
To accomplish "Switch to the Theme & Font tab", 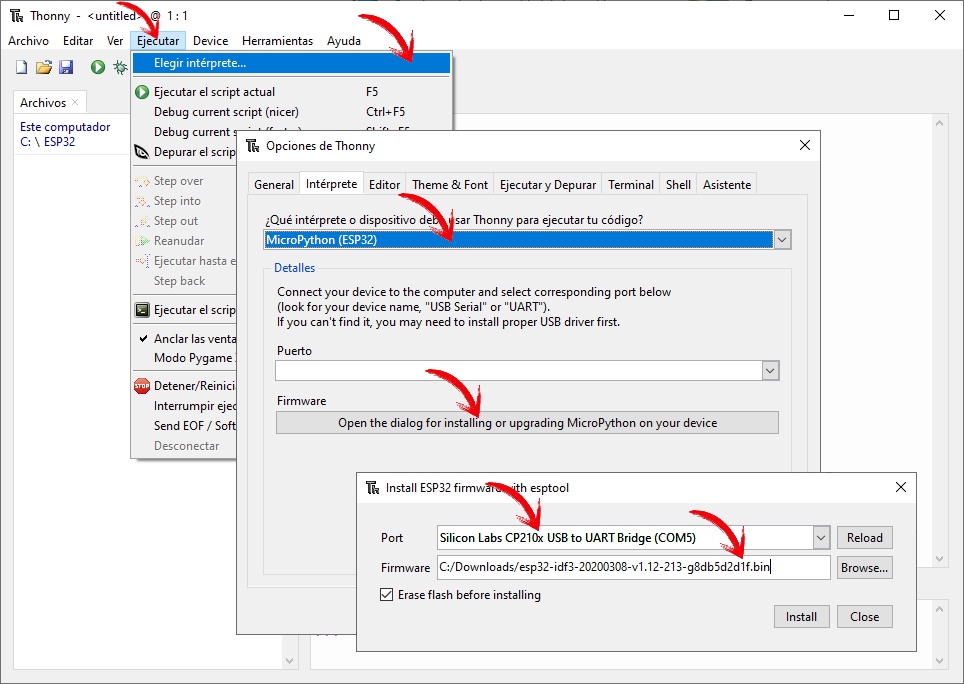I will [450, 184].
